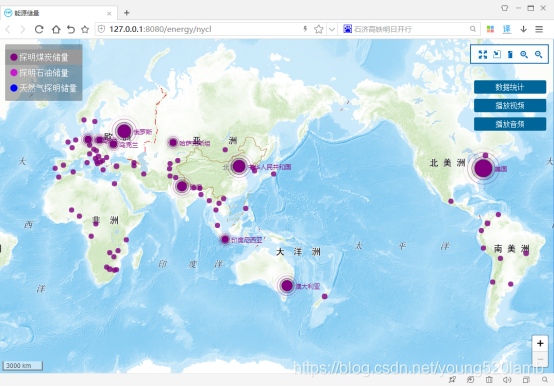Open the colorful apps grid extension icon
This screenshot has width=554, height=387.
click(490, 29)
